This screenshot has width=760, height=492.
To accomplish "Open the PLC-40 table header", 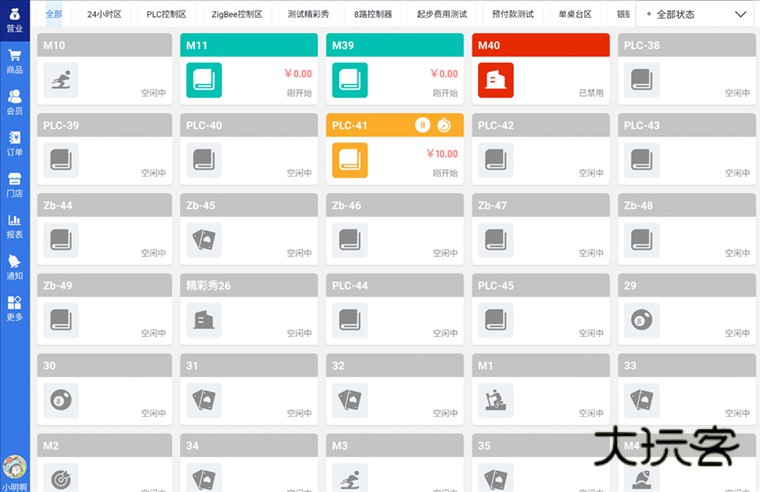I will click(249, 125).
